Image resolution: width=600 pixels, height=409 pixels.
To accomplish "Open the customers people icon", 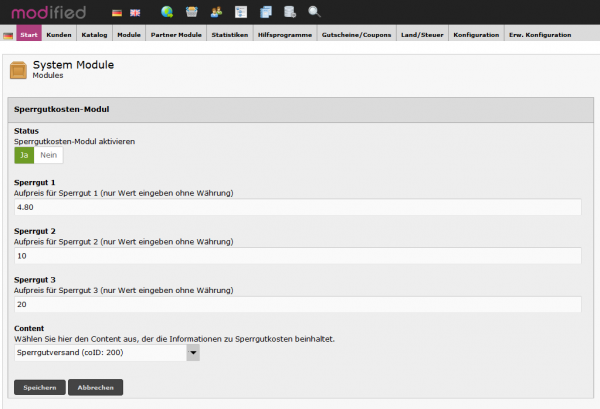I will point(216,12).
